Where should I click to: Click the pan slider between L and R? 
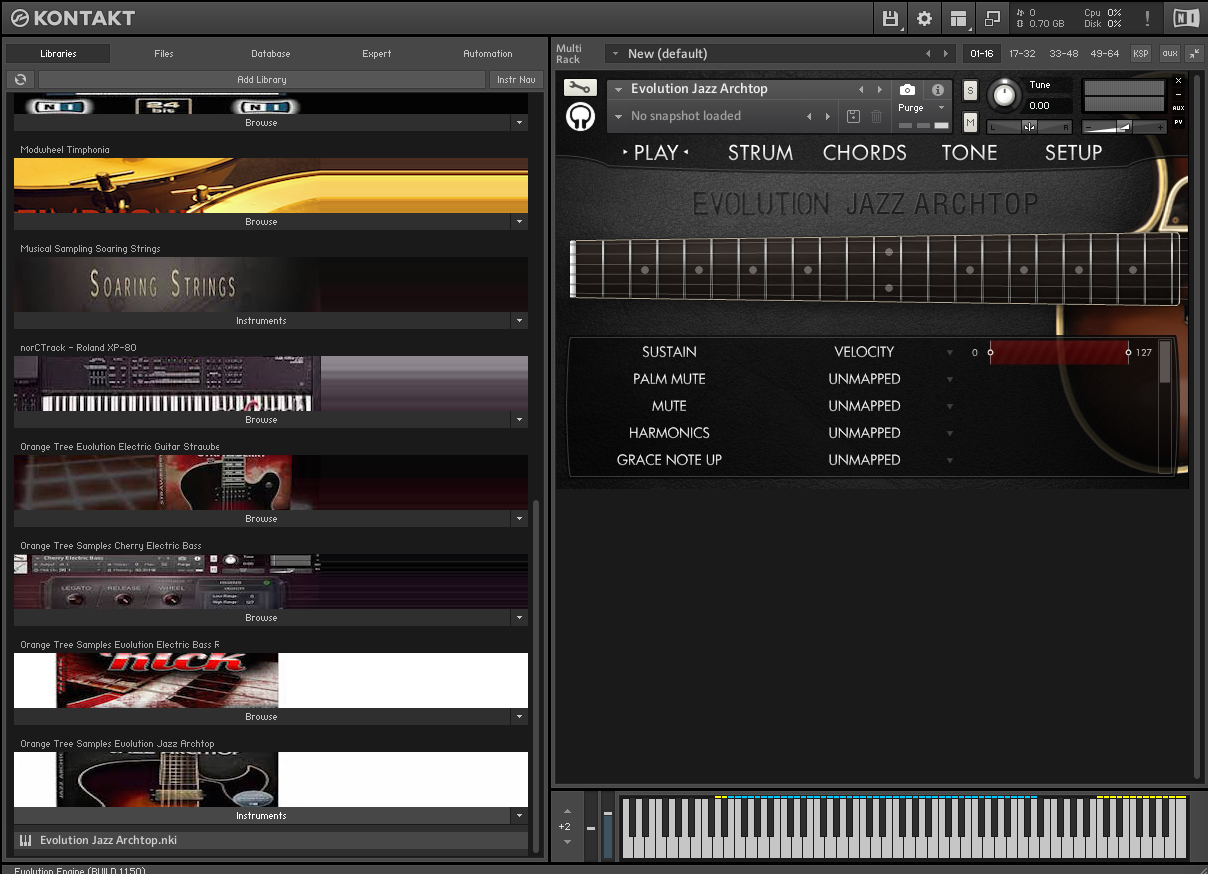1029,127
